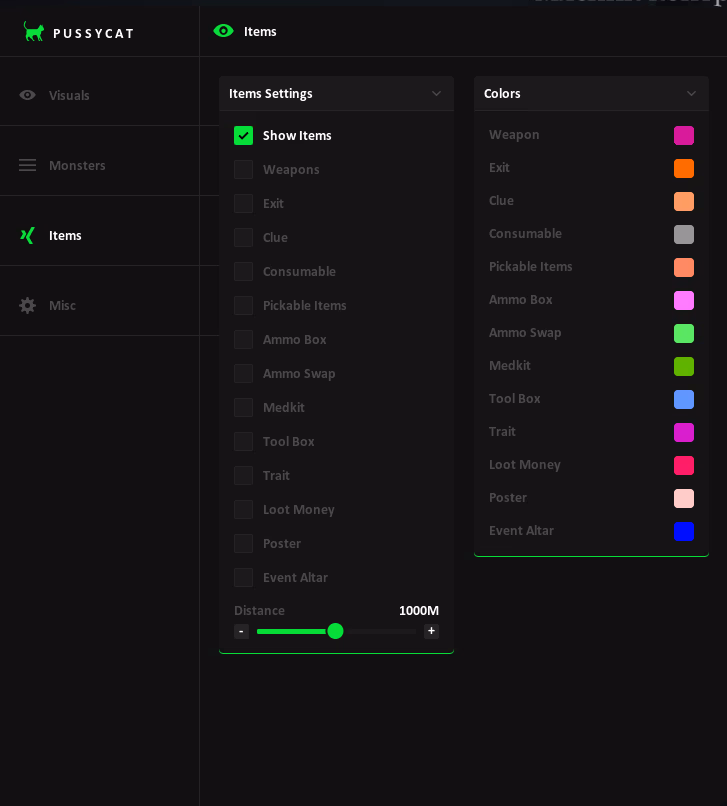Click the hamburger icon beside Monsters

28,165
